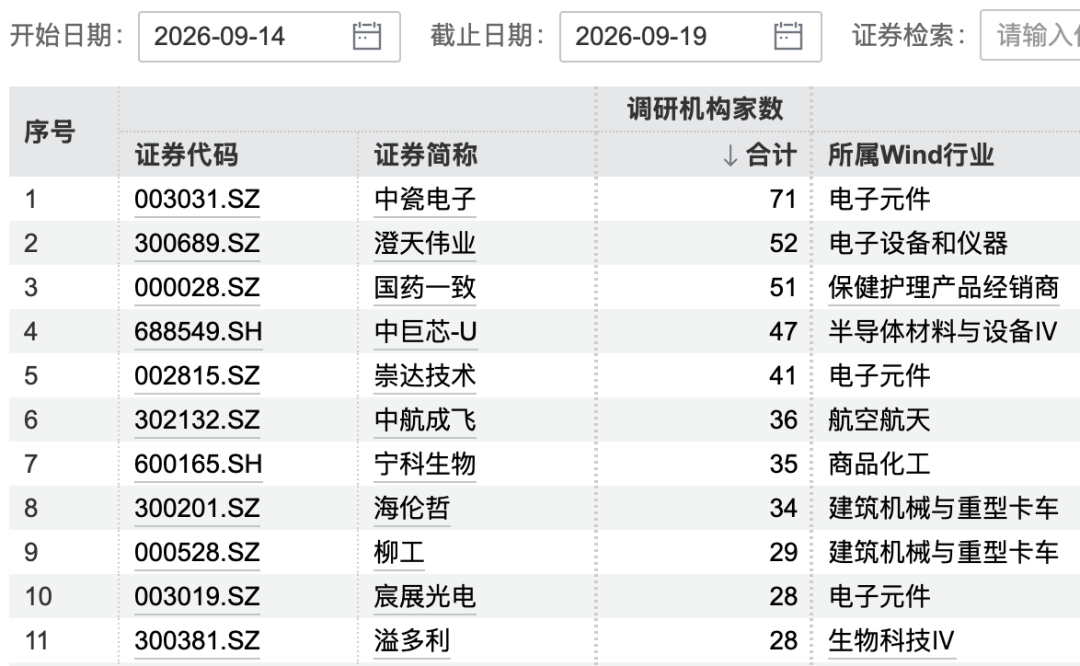
Task: Open the 崇达技术 security link
Action: coord(425,375)
